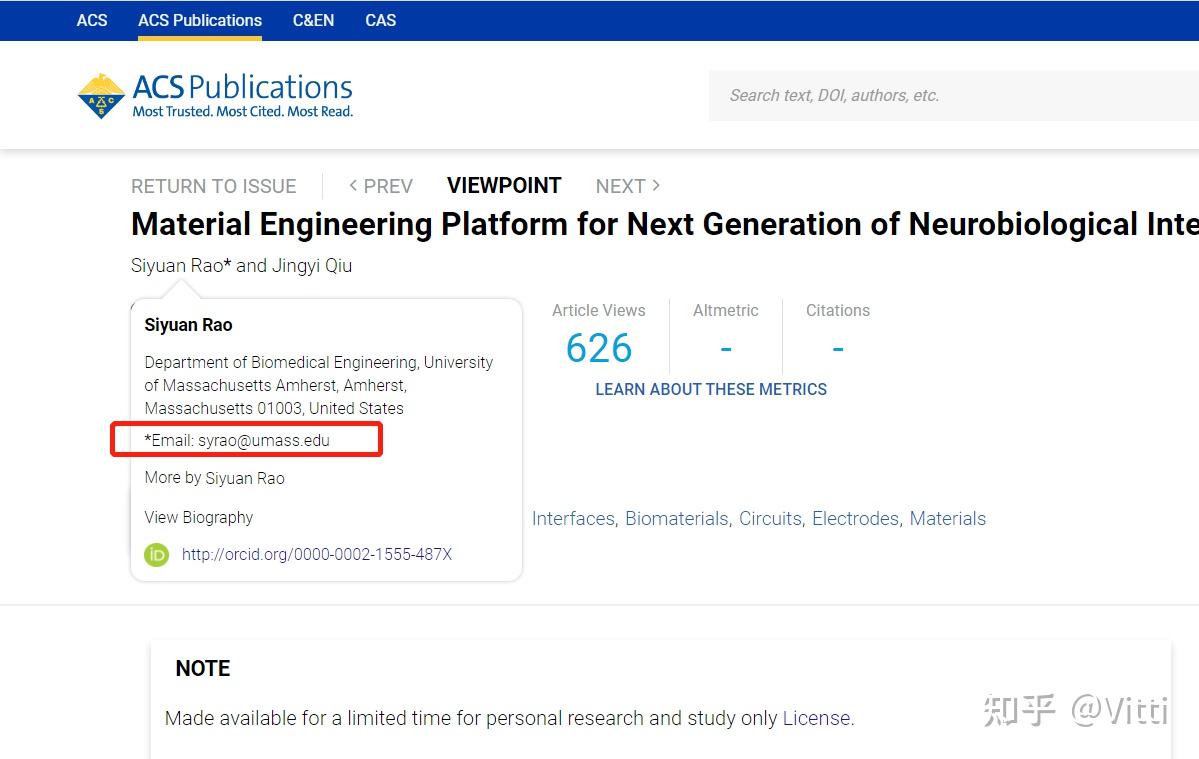Click the Siyuan Rao popup heading
This screenshot has width=1199, height=759.
point(188,325)
